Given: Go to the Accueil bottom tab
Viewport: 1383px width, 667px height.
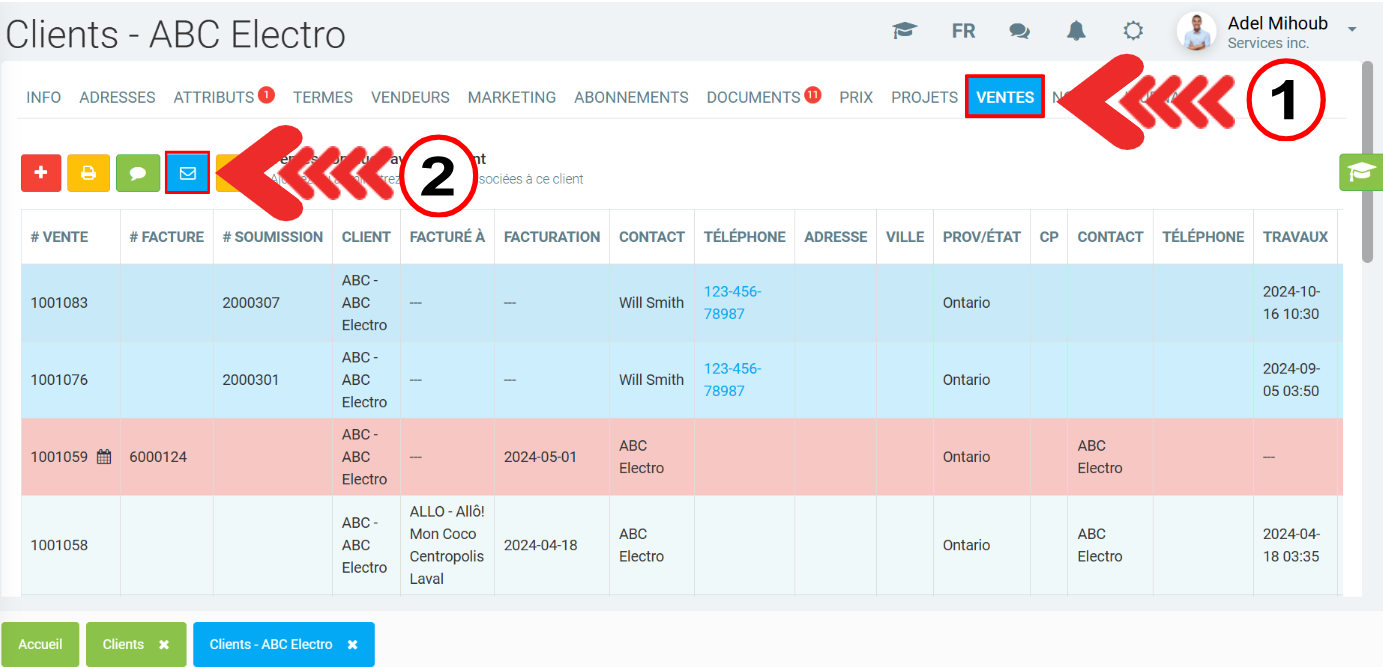Looking at the screenshot, I should (40, 645).
